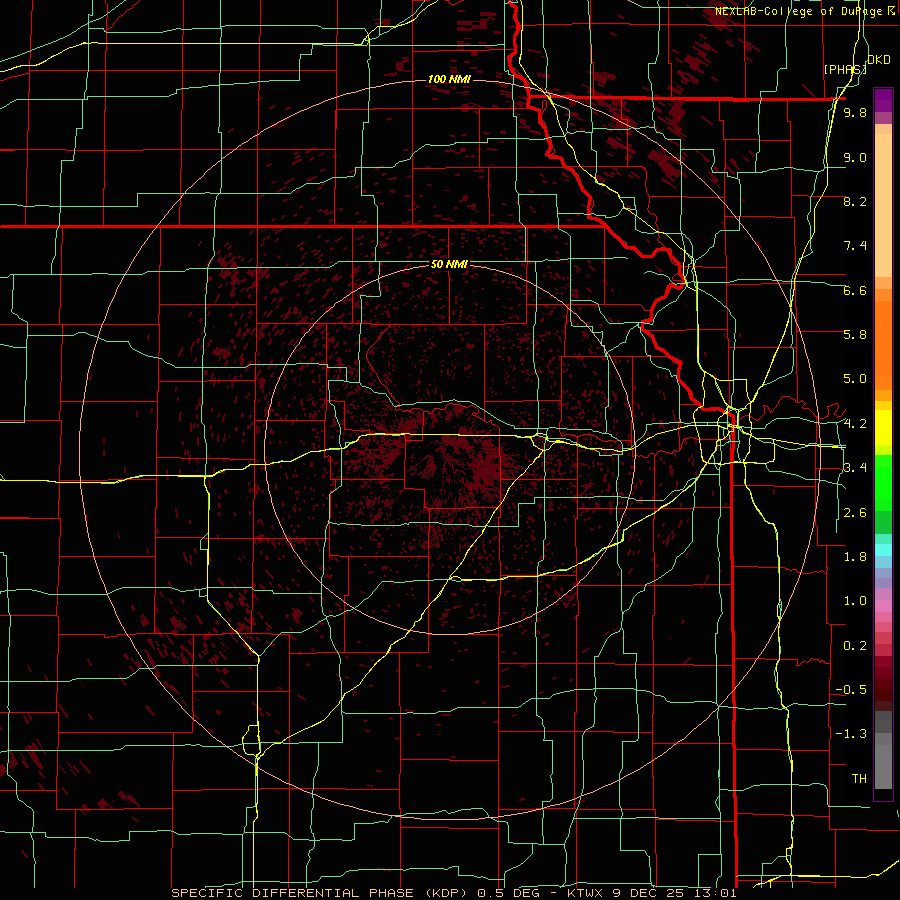This screenshot has width=900, height=900.
Task: Click the dark maroon segment of color bar
Action: coord(883,684)
